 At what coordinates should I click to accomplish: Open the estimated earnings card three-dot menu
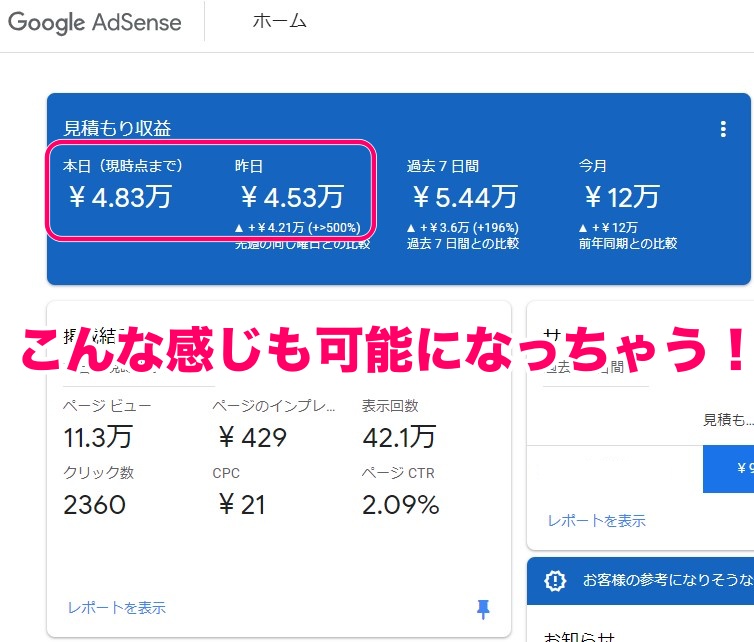point(723,129)
